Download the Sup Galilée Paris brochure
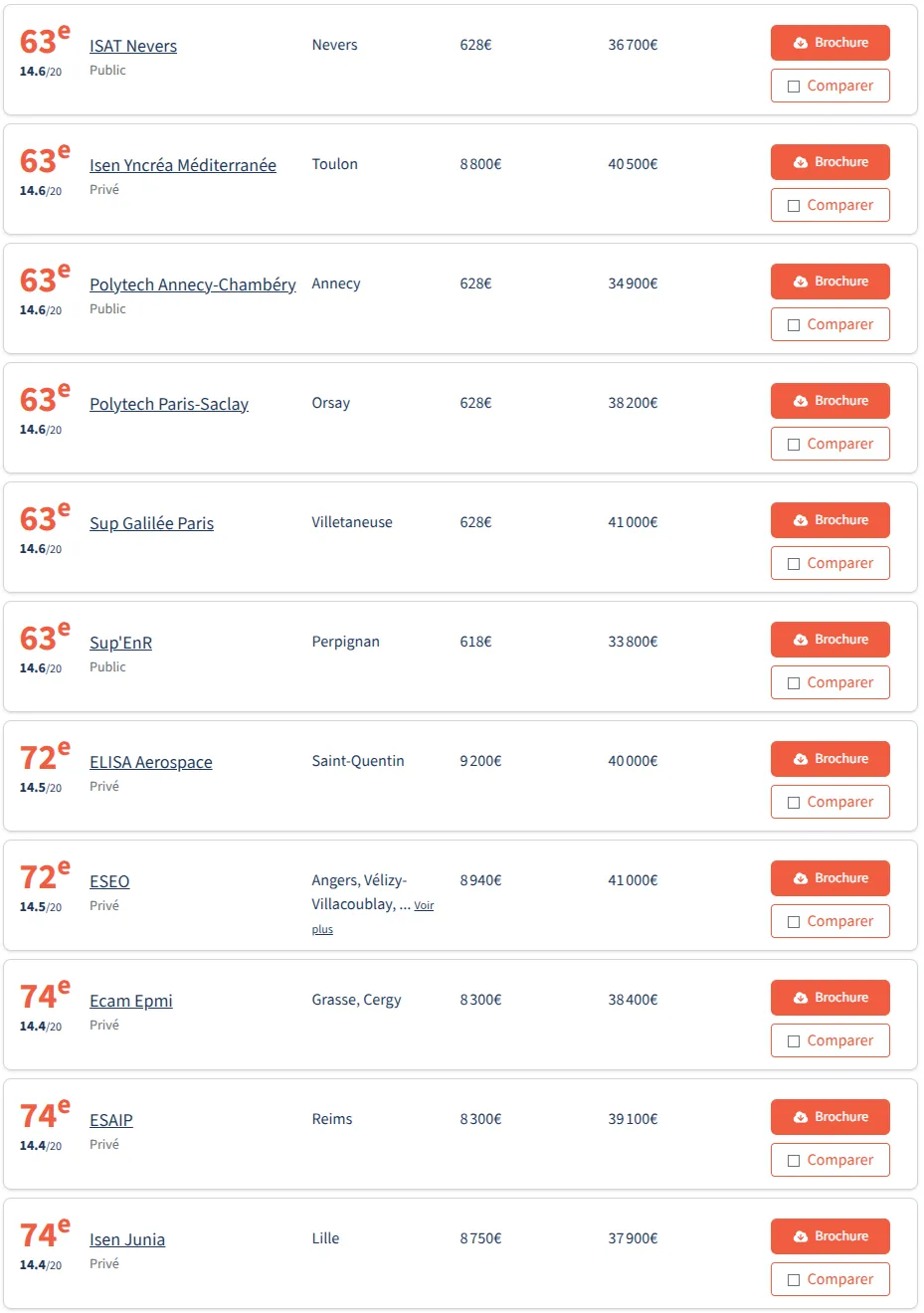Screen dimensions: 924x1313 click(830, 520)
